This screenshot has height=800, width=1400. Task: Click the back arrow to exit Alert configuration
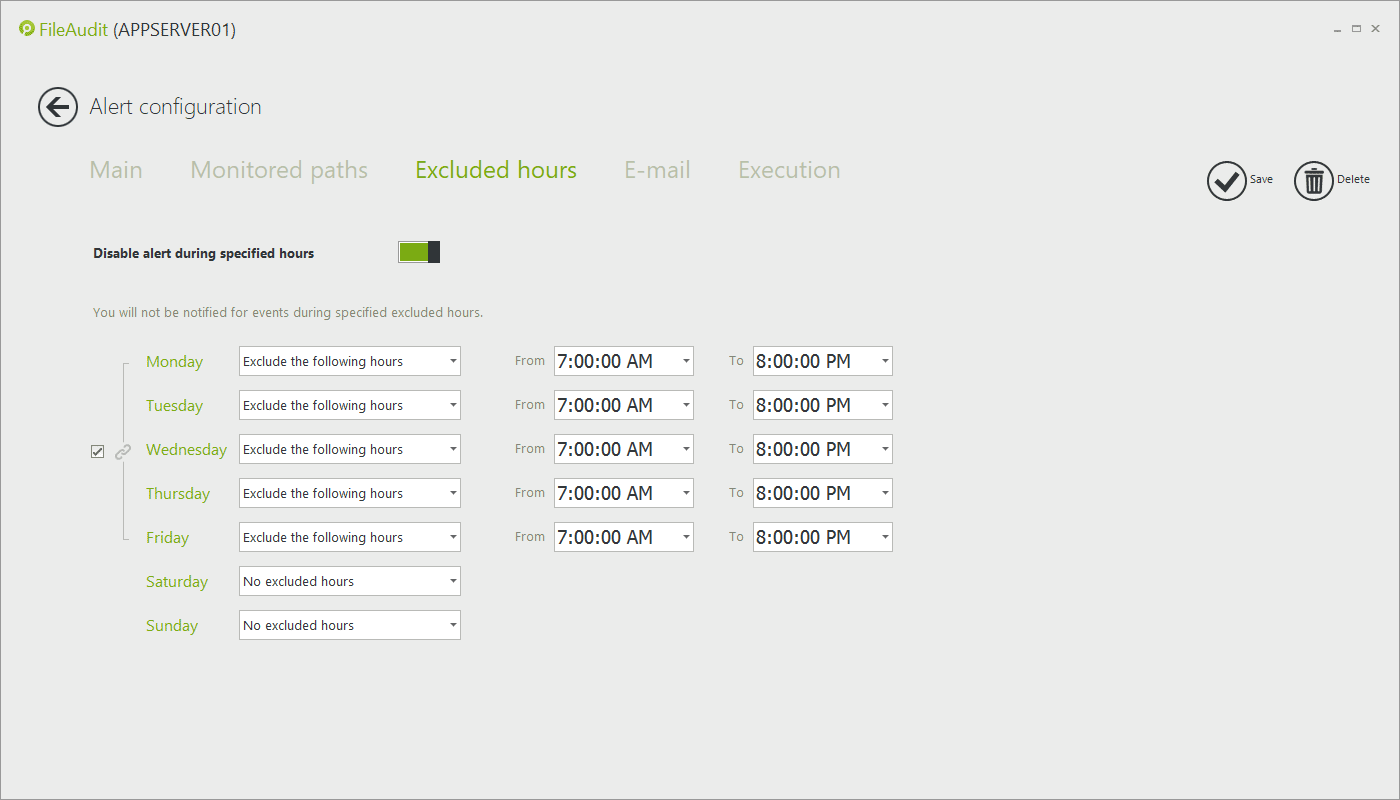57,107
